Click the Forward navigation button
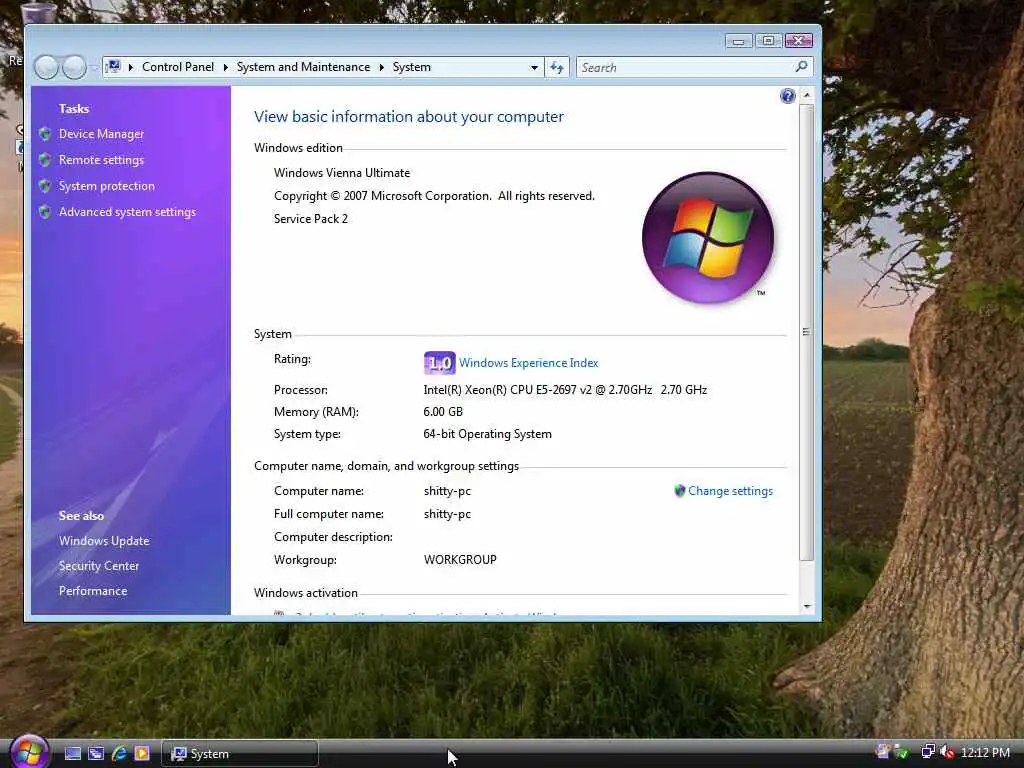This screenshot has height=768, width=1024. 74,67
